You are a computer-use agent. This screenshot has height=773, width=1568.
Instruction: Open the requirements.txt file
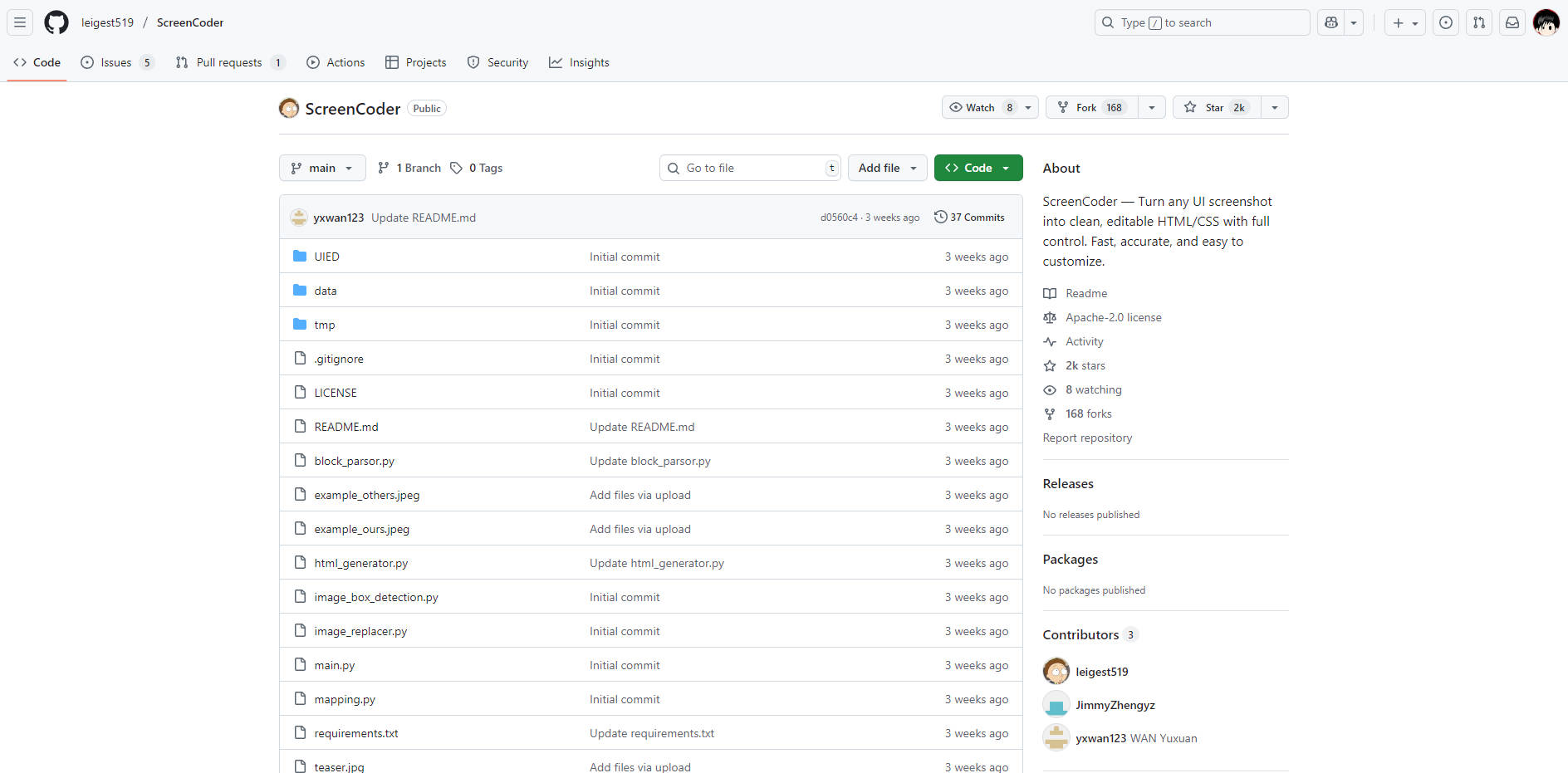(x=355, y=733)
